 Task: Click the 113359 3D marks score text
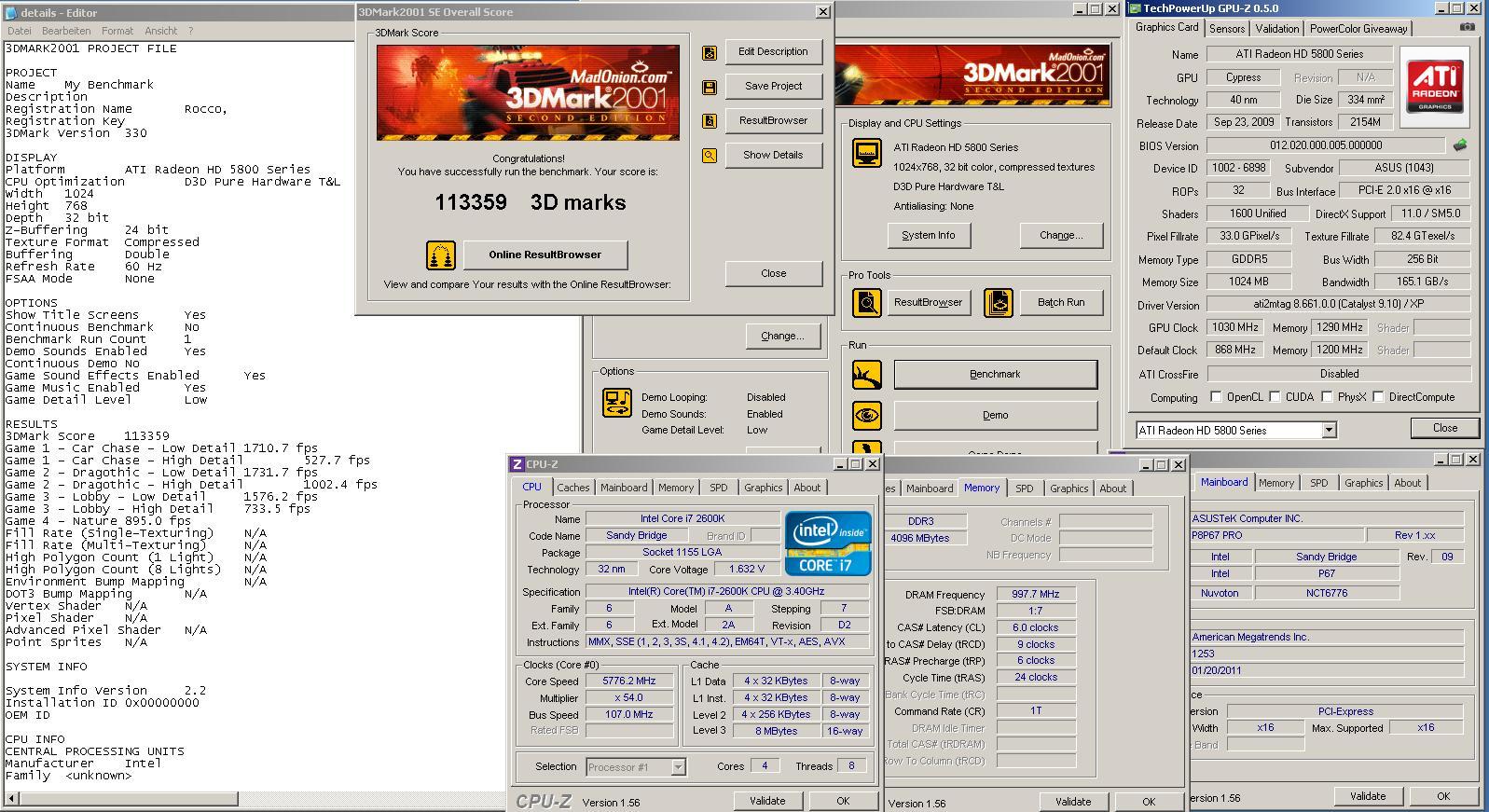(531, 202)
